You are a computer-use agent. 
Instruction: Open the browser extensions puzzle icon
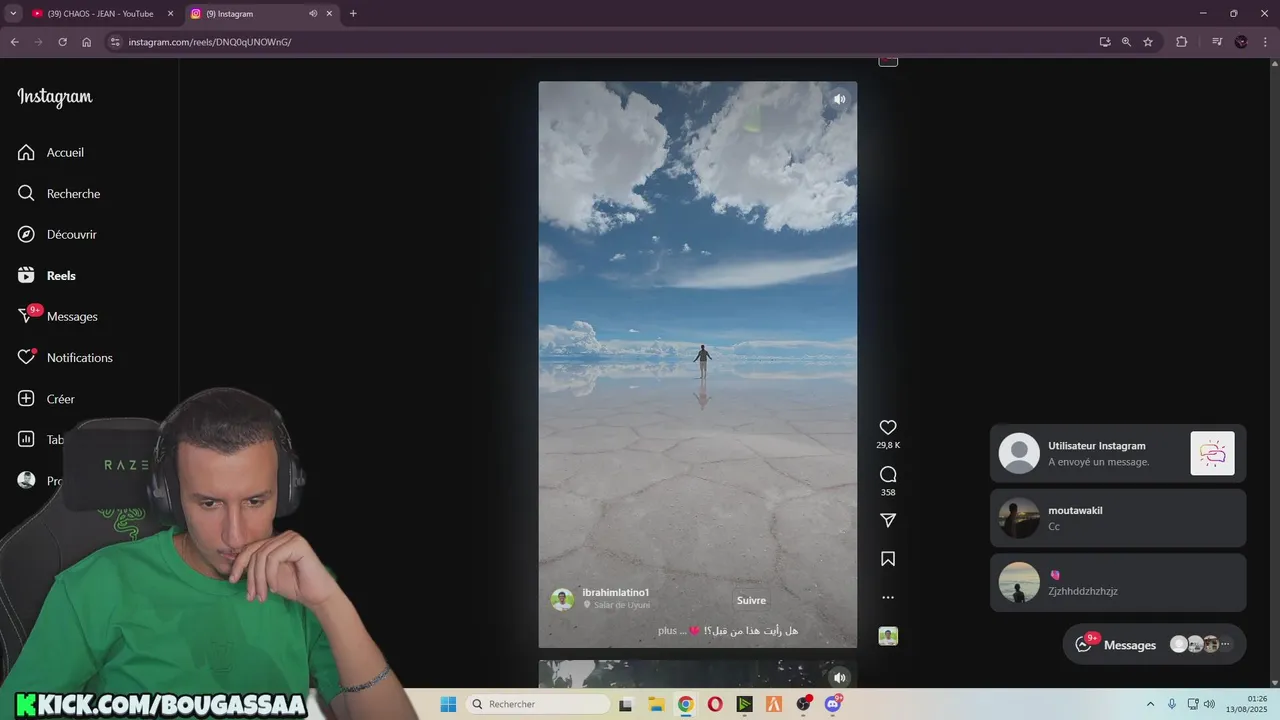pyautogui.click(x=1181, y=42)
